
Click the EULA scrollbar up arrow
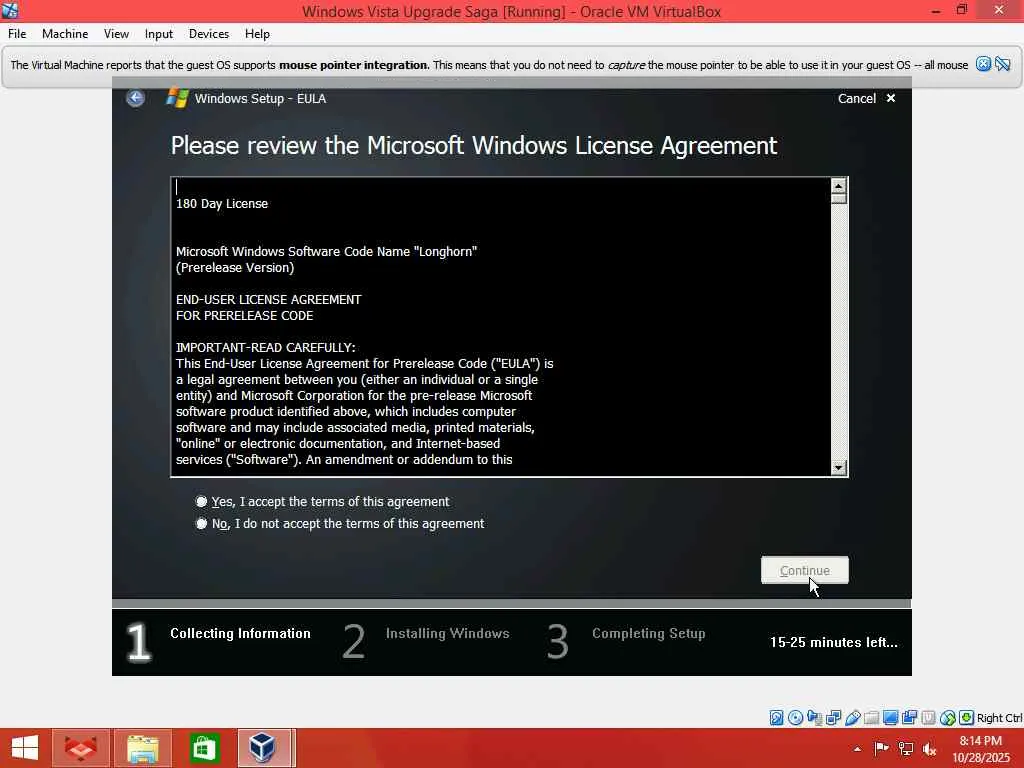pos(839,185)
